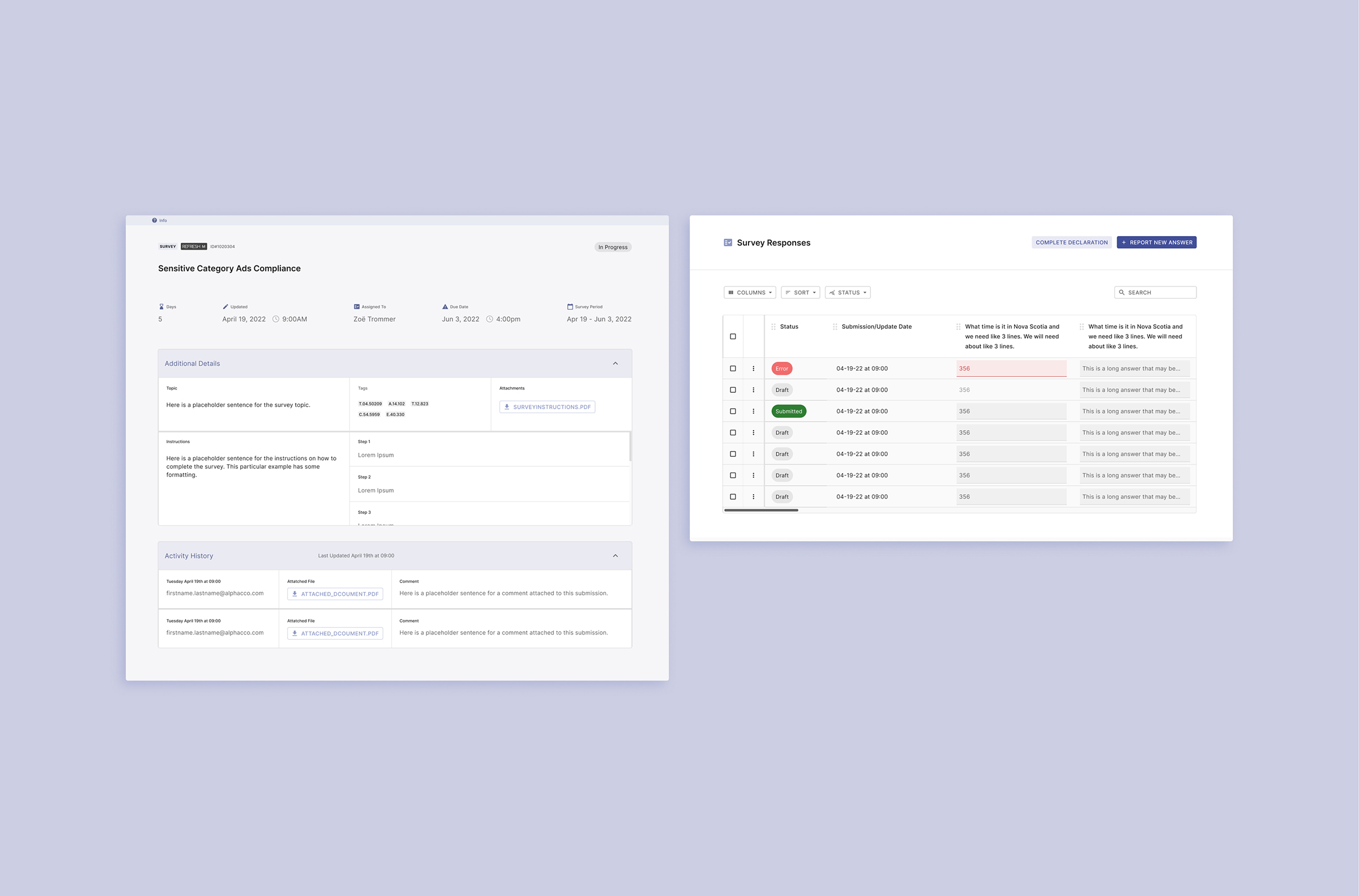Open kebab menu for the Submitted row
The image size is (1359, 896).
(753, 411)
